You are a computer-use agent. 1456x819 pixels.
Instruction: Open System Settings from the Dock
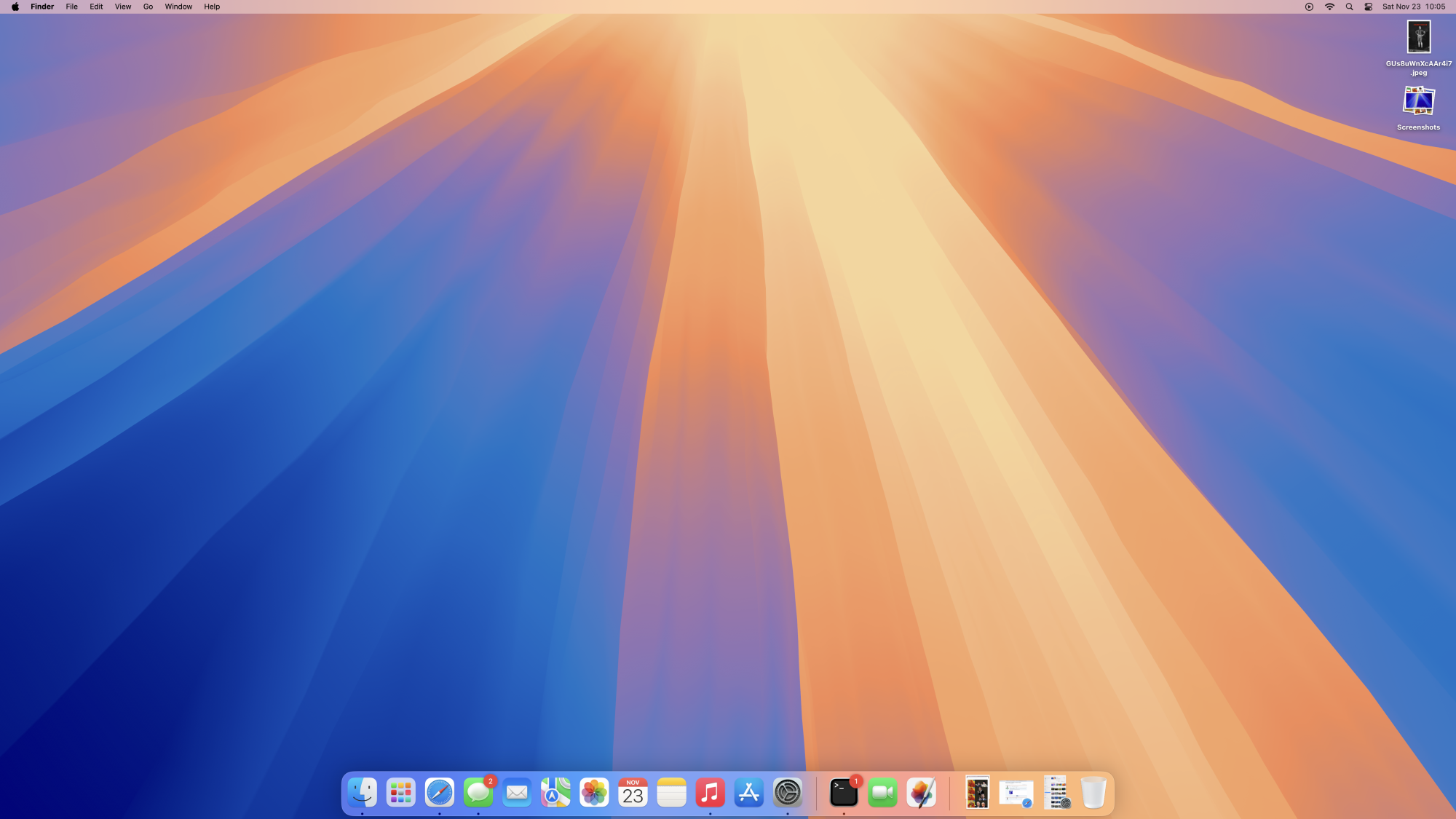click(787, 793)
